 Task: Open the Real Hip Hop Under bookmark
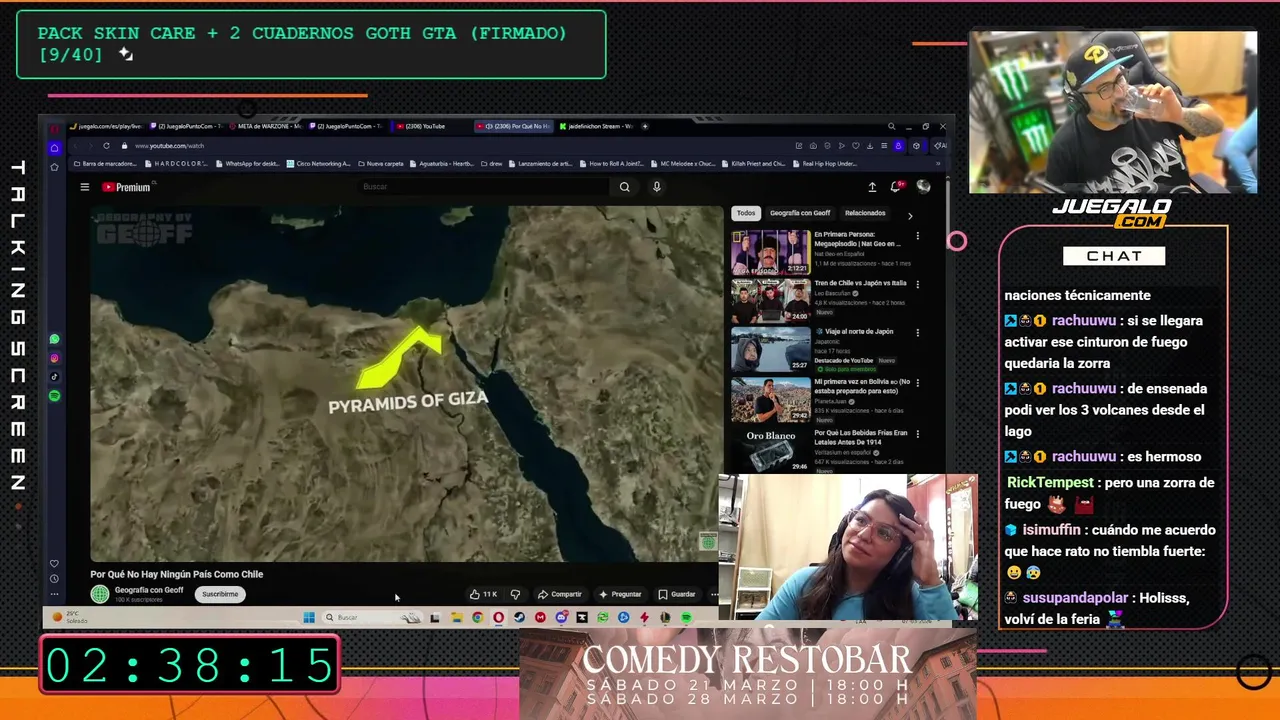click(826, 164)
